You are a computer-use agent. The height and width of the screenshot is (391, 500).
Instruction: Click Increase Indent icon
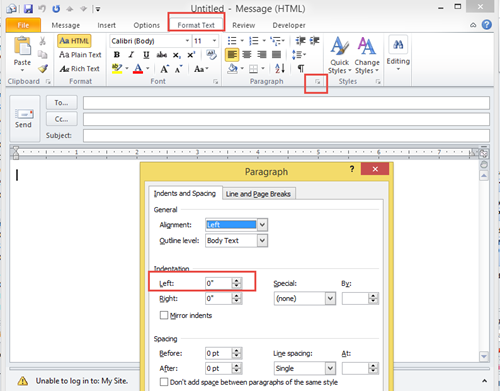tap(314, 41)
